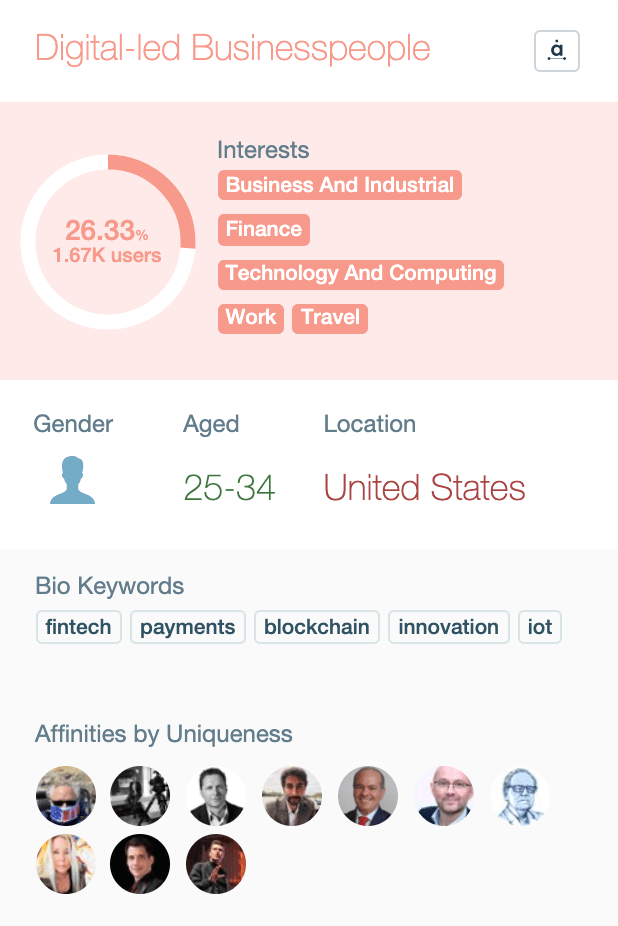Viewport: 618px width, 926px height.
Task: Choose the Travel interest tag
Action: (330, 318)
